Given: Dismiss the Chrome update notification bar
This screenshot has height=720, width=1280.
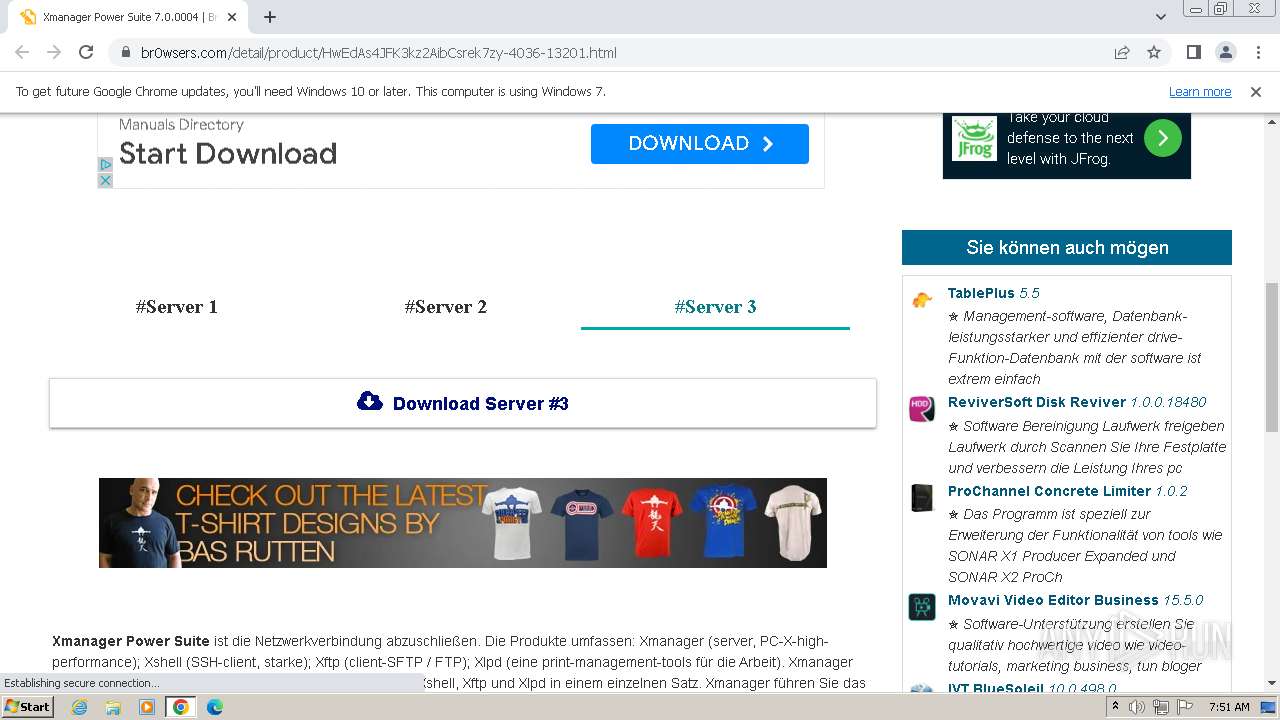Looking at the screenshot, I should click(1256, 92).
